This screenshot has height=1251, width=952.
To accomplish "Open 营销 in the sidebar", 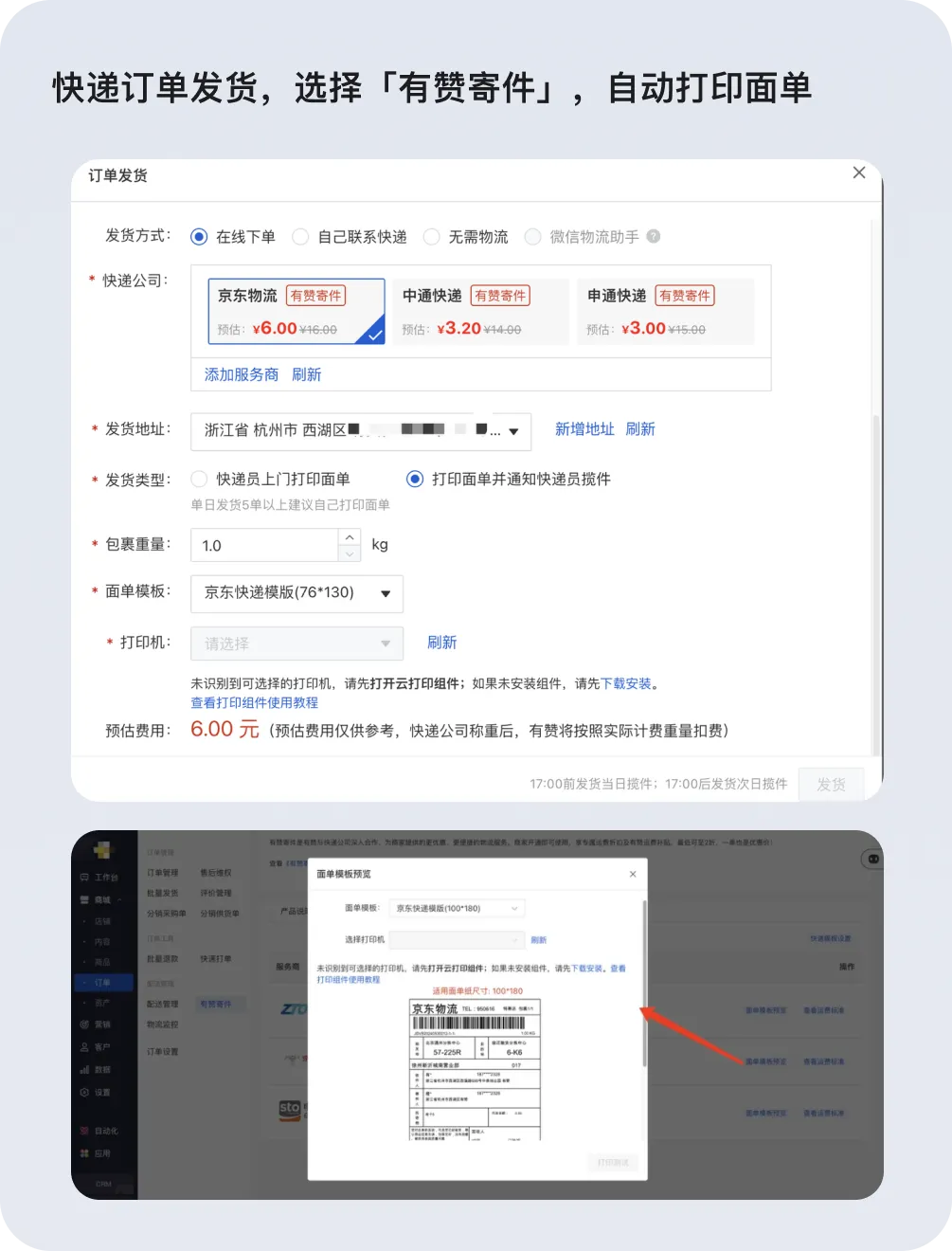I will tap(97, 1024).
